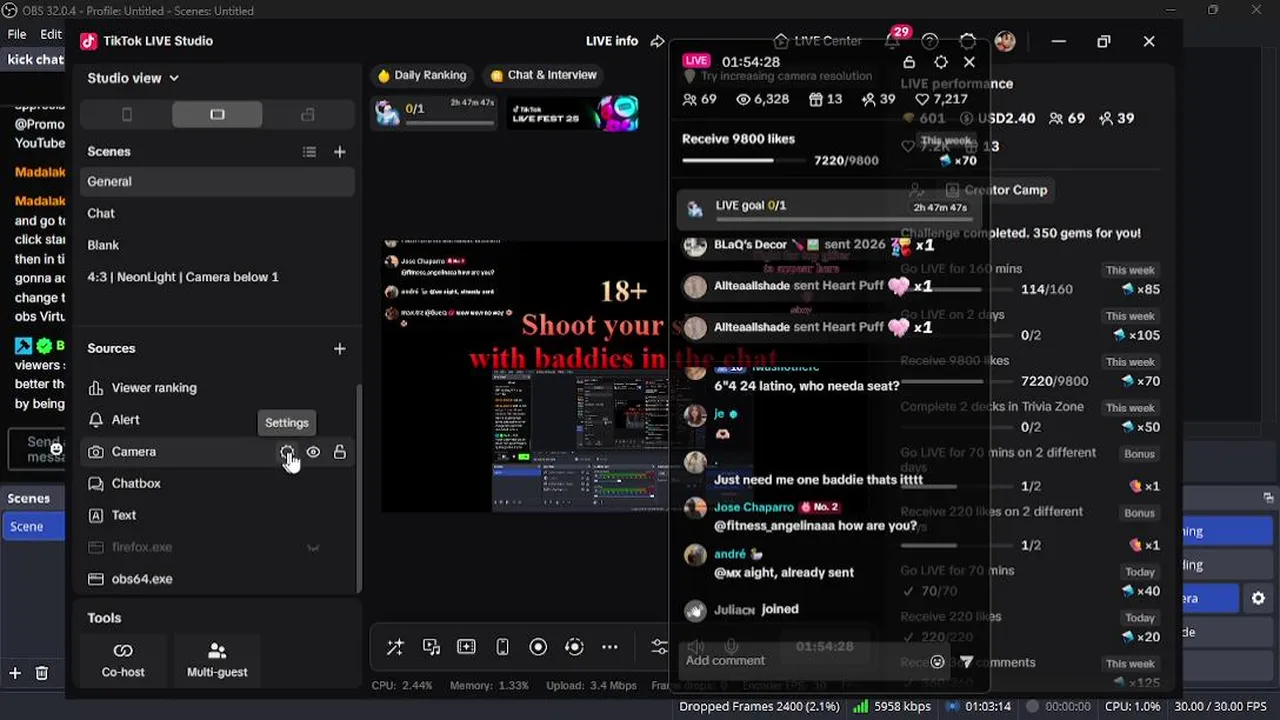Image resolution: width=1280 pixels, height=720 pixels.
Task: Open Multi-guest tool
Action: click(x=217, y=660)
